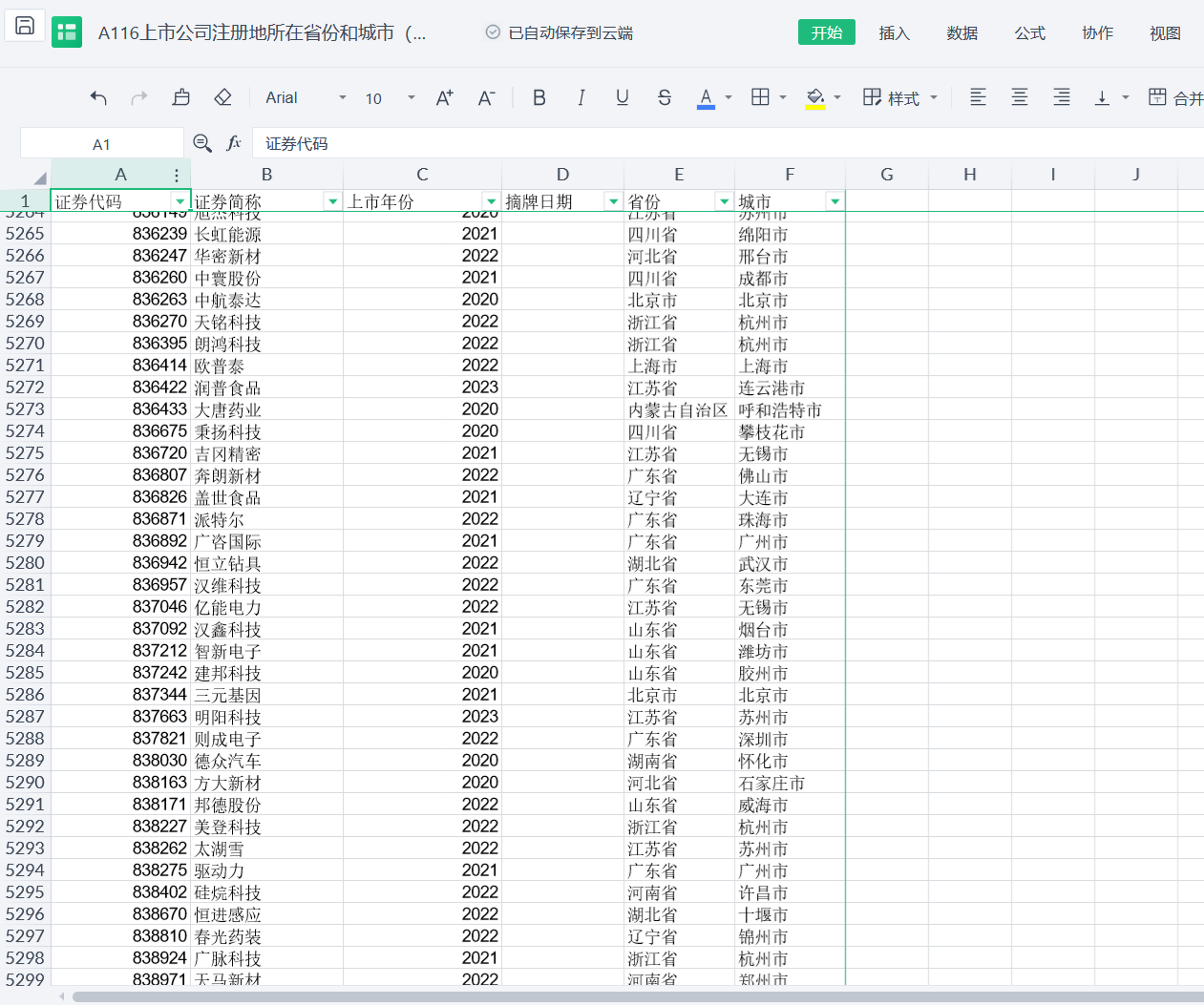
Task: Open the 省份 column filter dropdown
Action: [x=723, y=201]
